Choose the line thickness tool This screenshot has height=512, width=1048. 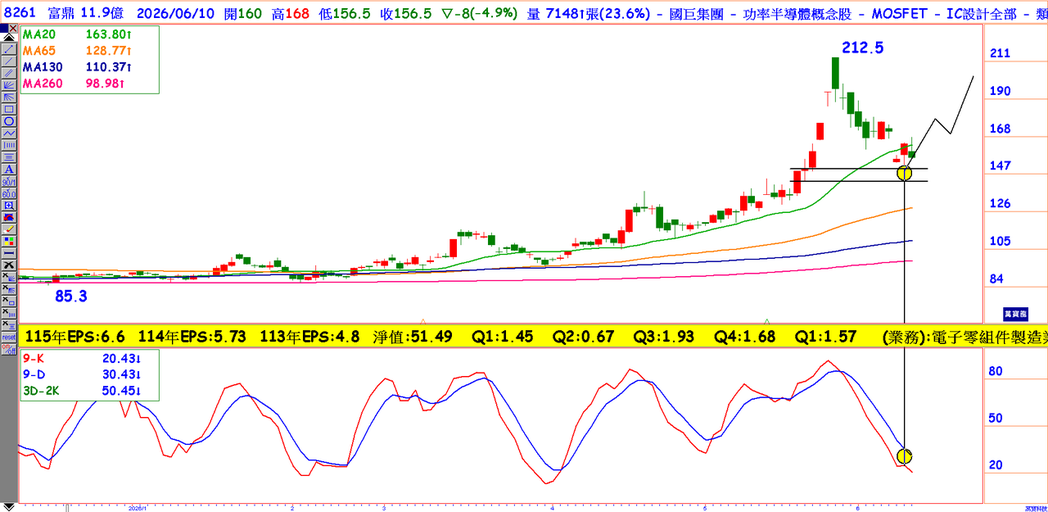pyautogui.click(x=9, y=253)
